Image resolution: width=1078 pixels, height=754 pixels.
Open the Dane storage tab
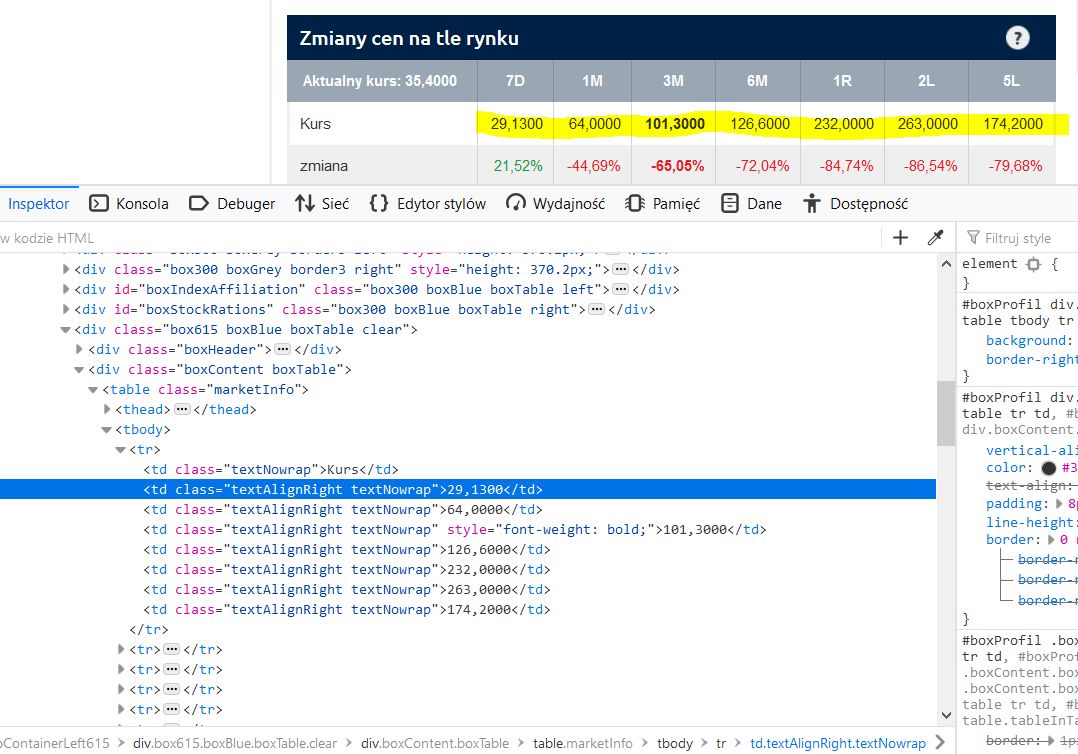coord(751,204)
